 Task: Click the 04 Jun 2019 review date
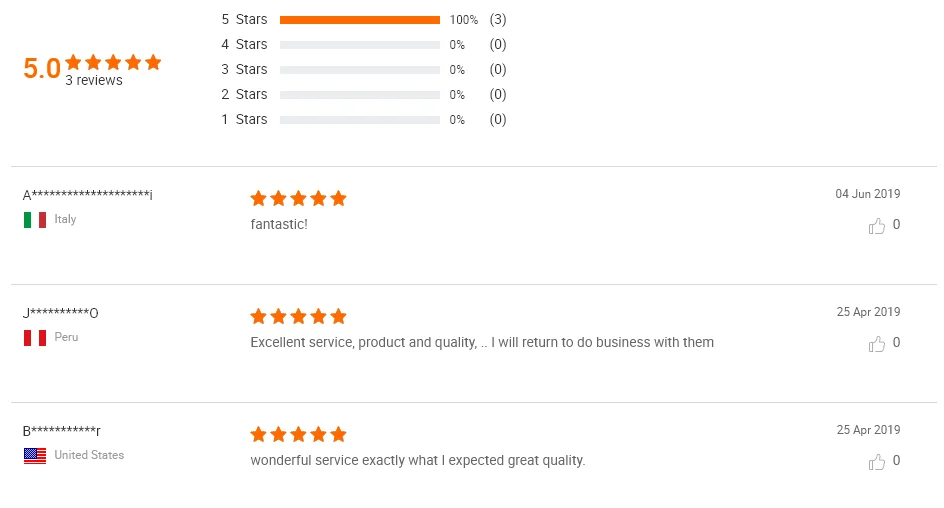click(868, 194)
